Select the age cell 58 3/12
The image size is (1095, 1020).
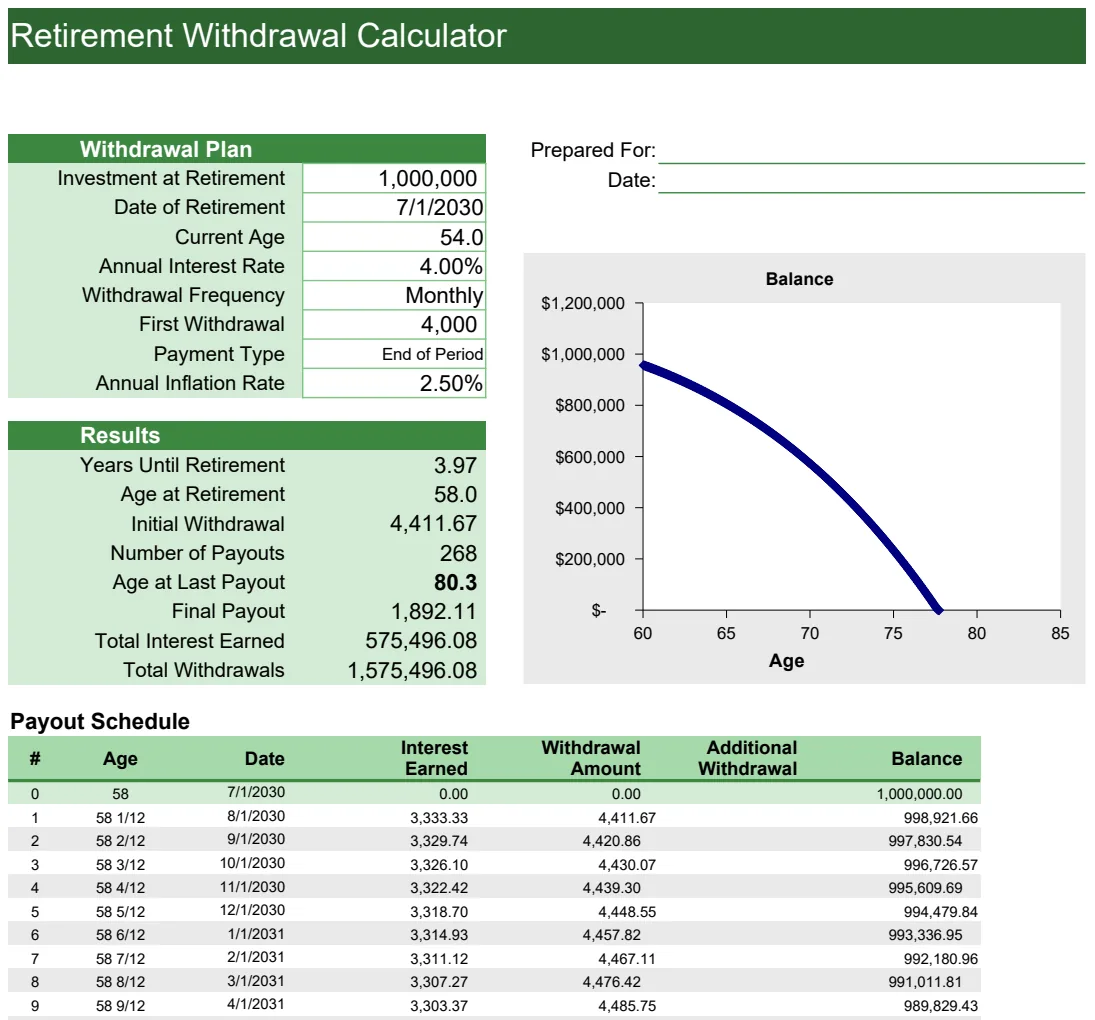tap(120, 864)
